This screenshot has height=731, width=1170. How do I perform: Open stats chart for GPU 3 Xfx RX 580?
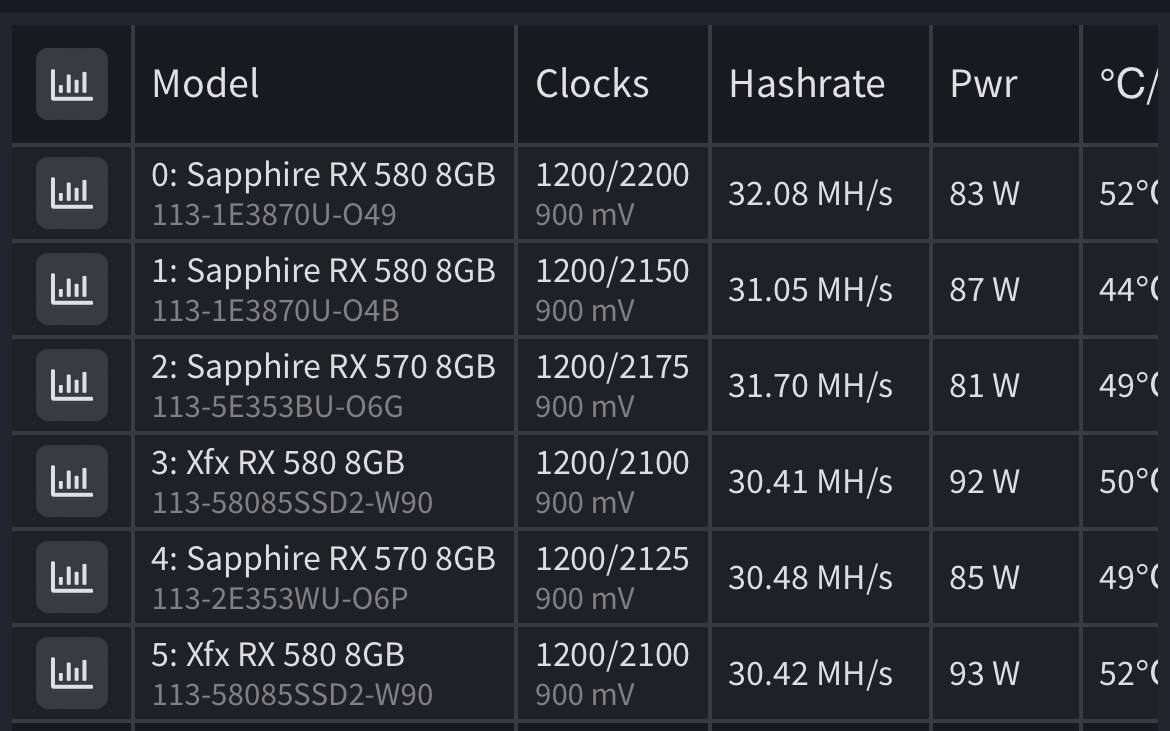(x=72, y=481)
